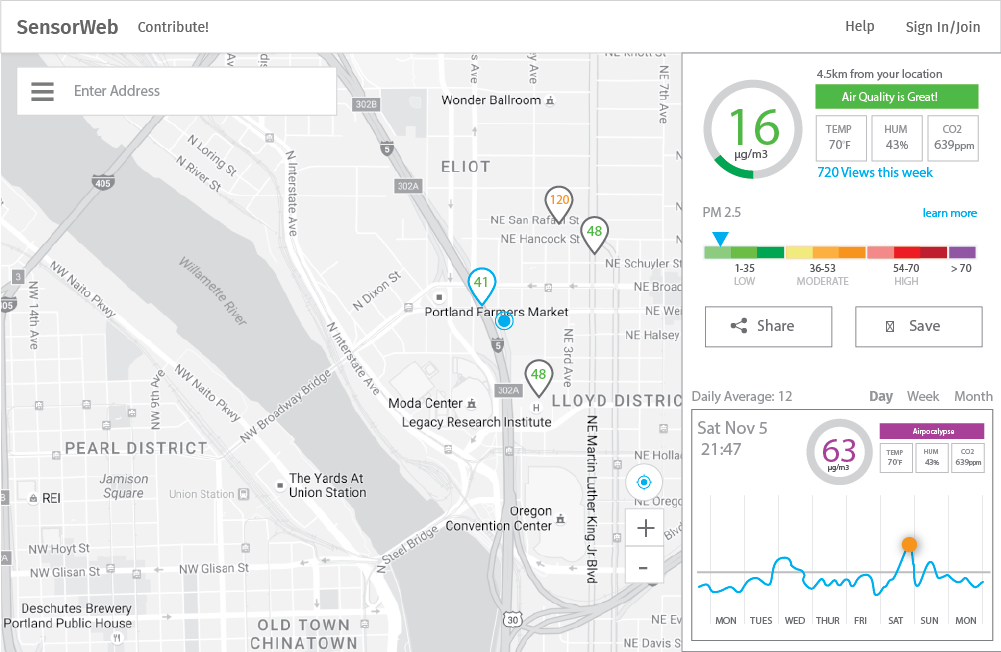Image resolution: width=1001 pixels, height=652 pixels.
Task: Open the Contribute! page
Action: point(173,27)
